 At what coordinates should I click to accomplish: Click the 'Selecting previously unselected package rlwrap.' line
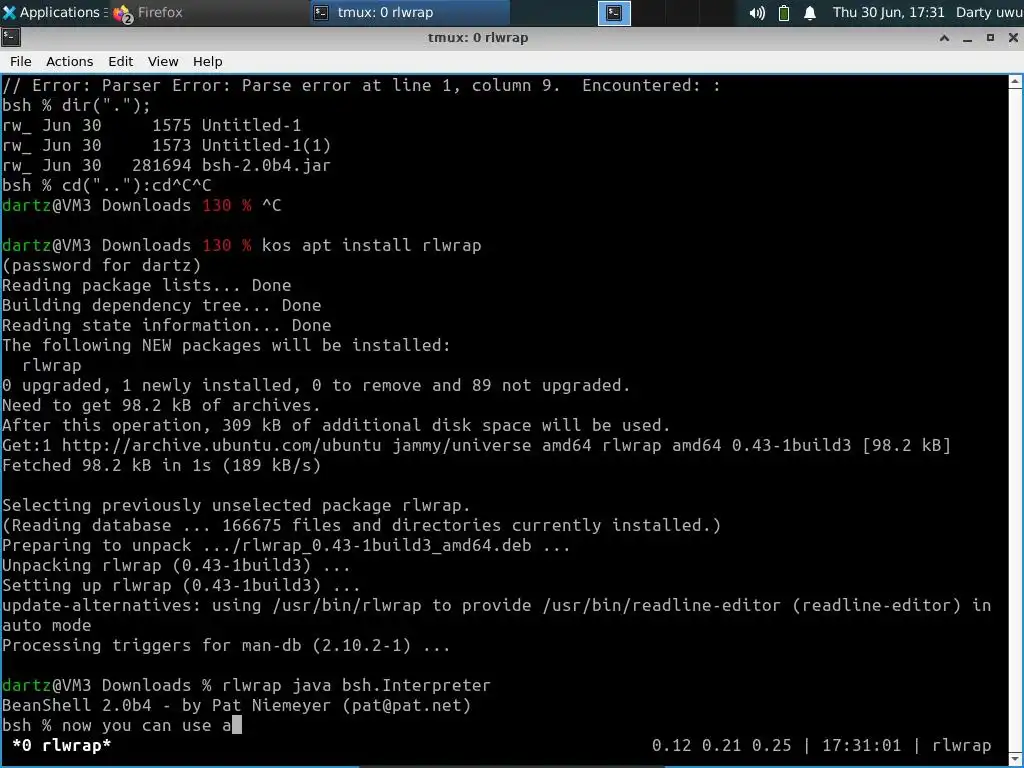tap(236, 505)
